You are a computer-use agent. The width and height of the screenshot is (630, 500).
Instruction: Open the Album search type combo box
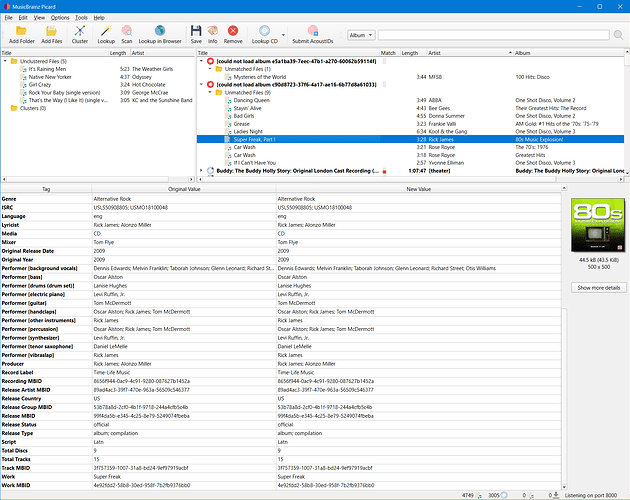point(361,35)
